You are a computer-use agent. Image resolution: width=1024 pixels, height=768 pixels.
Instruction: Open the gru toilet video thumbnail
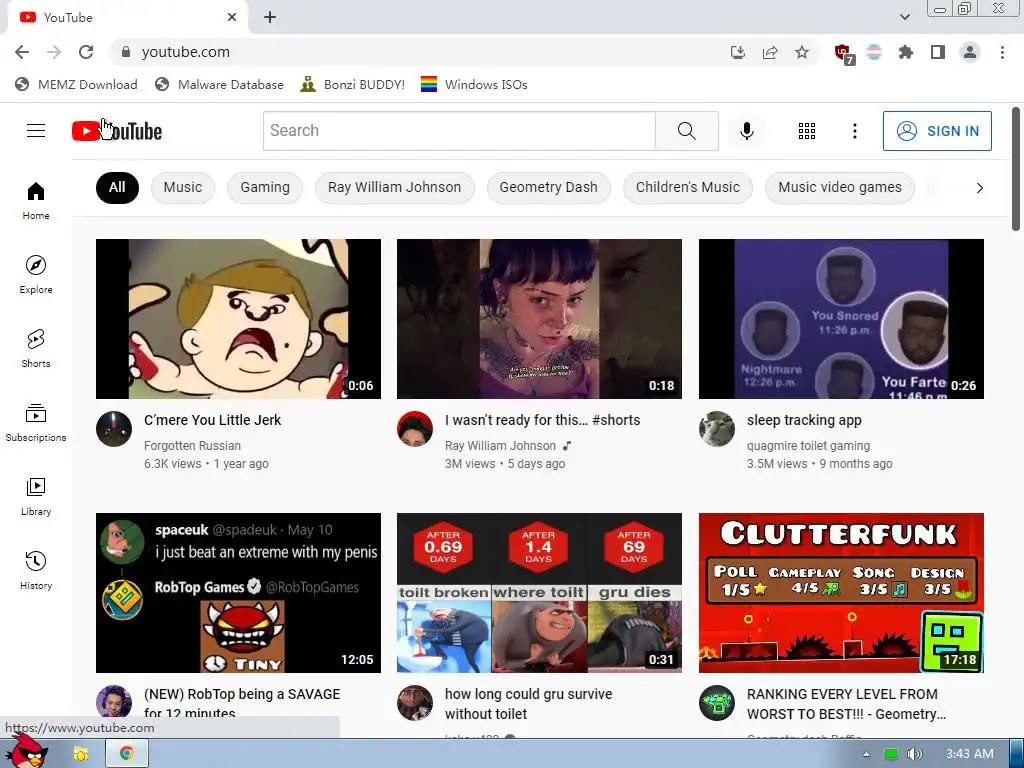(x=539, y=592)
